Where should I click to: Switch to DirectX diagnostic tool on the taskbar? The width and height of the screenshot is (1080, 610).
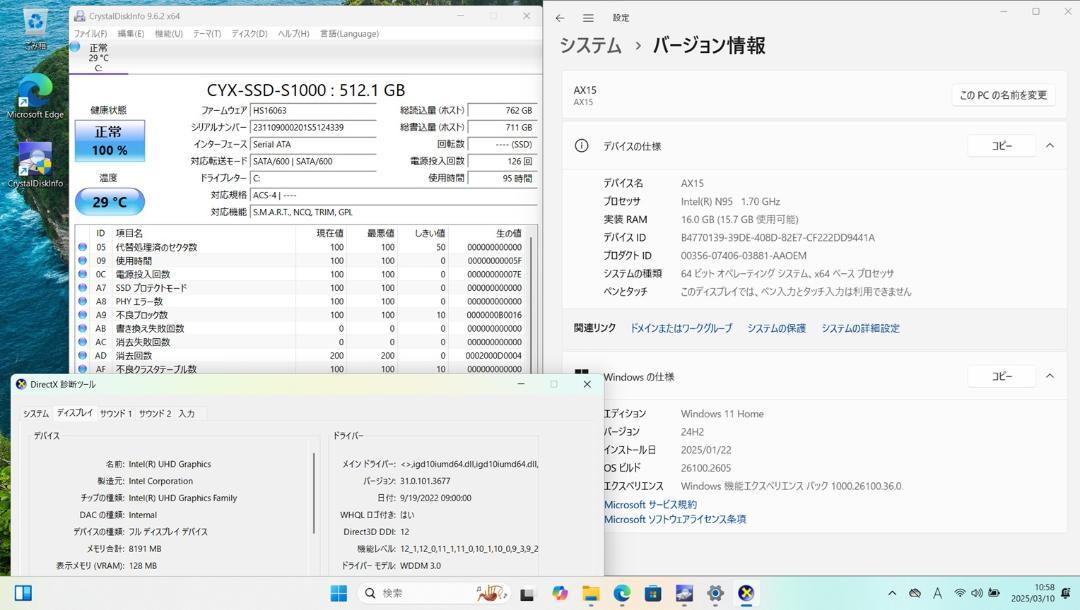746,593
